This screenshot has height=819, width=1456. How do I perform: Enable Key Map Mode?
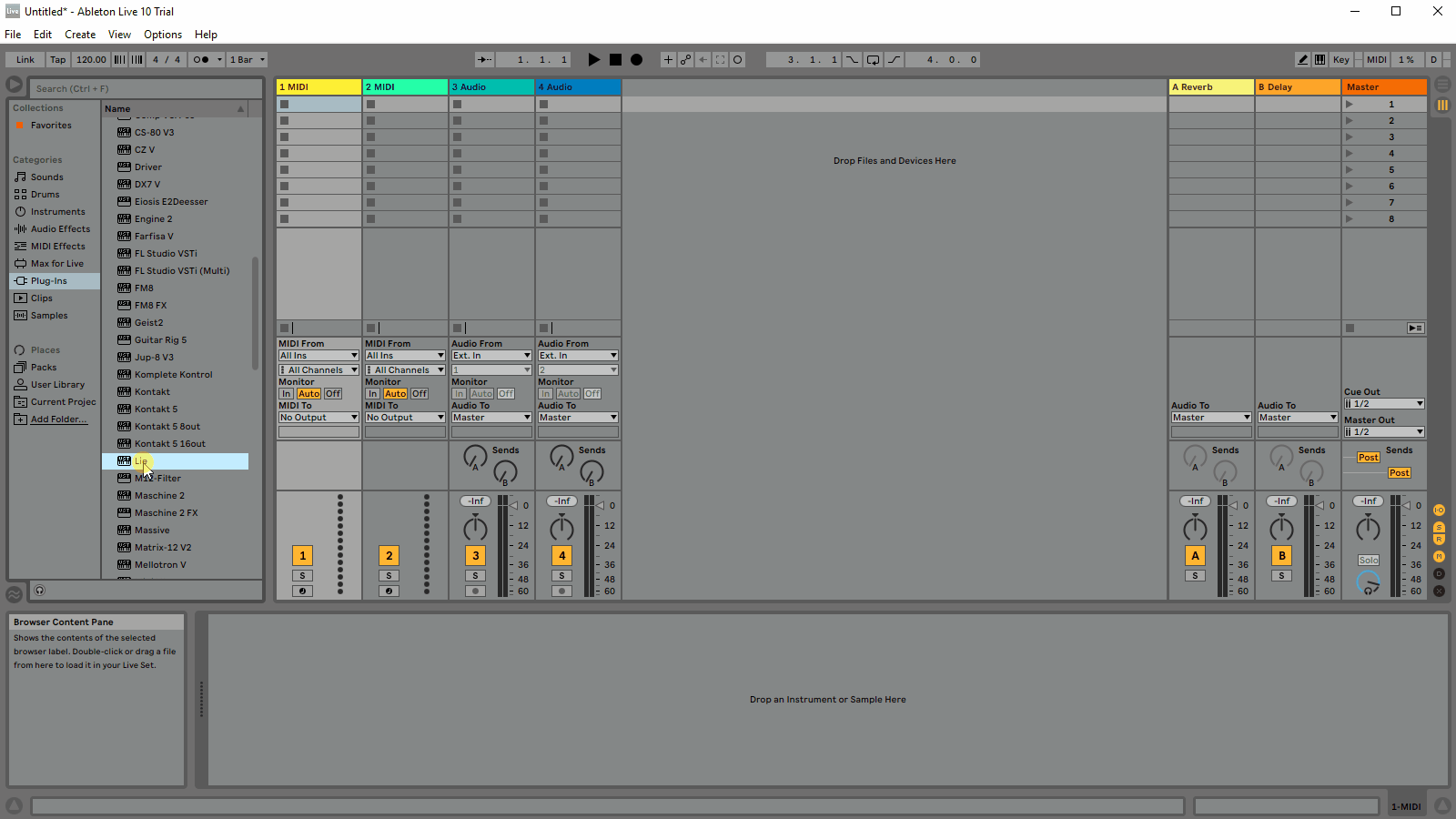(1341, 60)
